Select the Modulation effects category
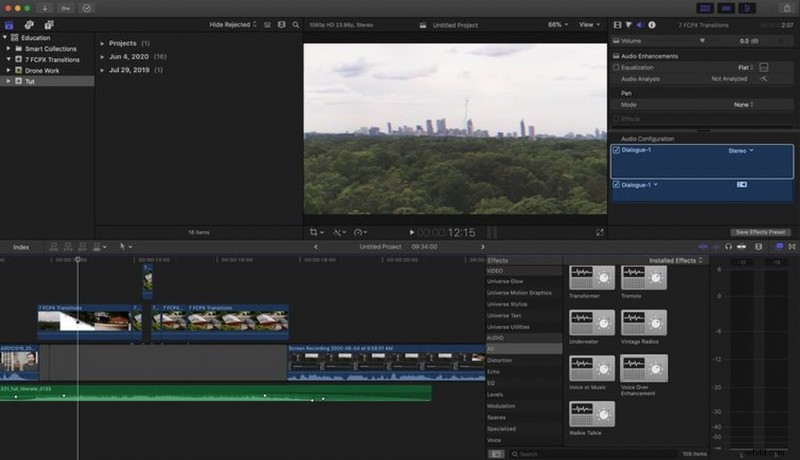The width and height of the screenshot is (800, 460). pos(501,406)
